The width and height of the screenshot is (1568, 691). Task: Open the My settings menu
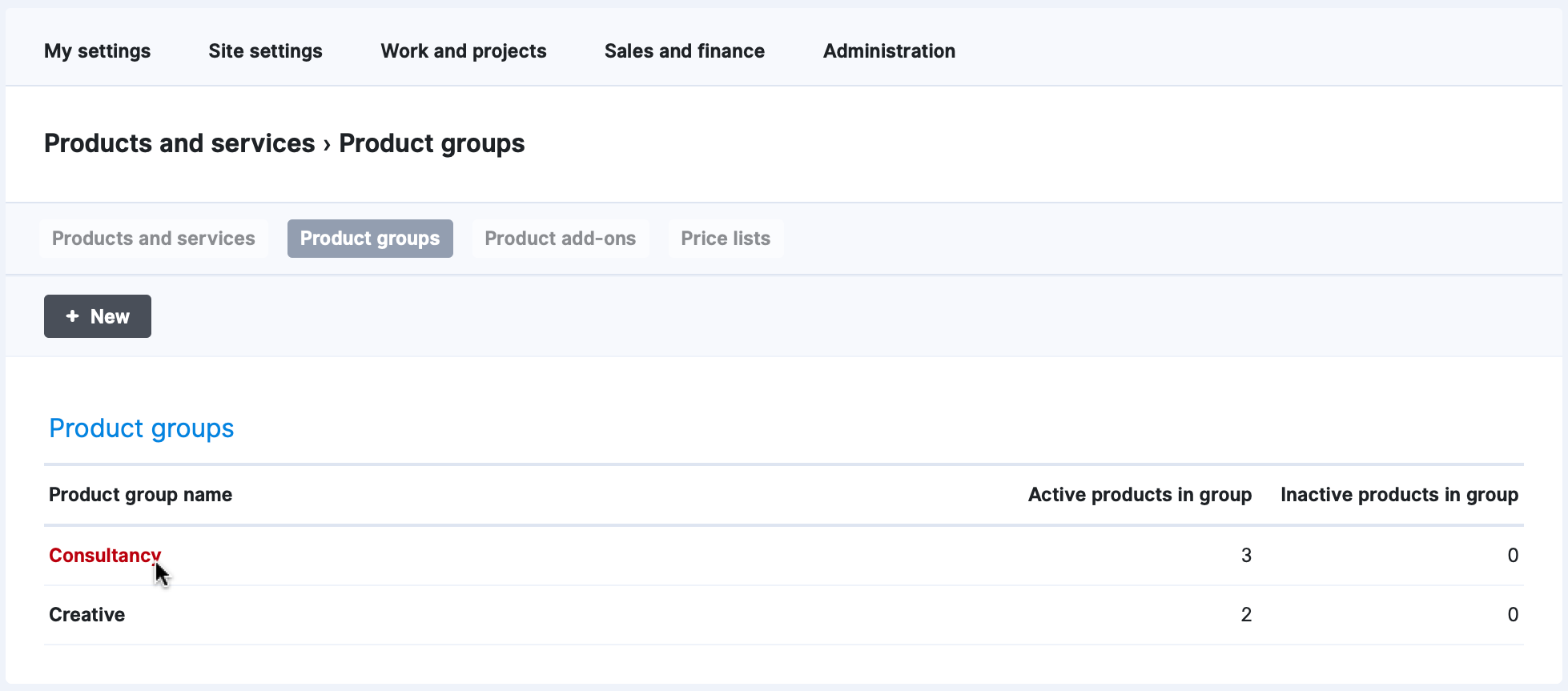97,51
